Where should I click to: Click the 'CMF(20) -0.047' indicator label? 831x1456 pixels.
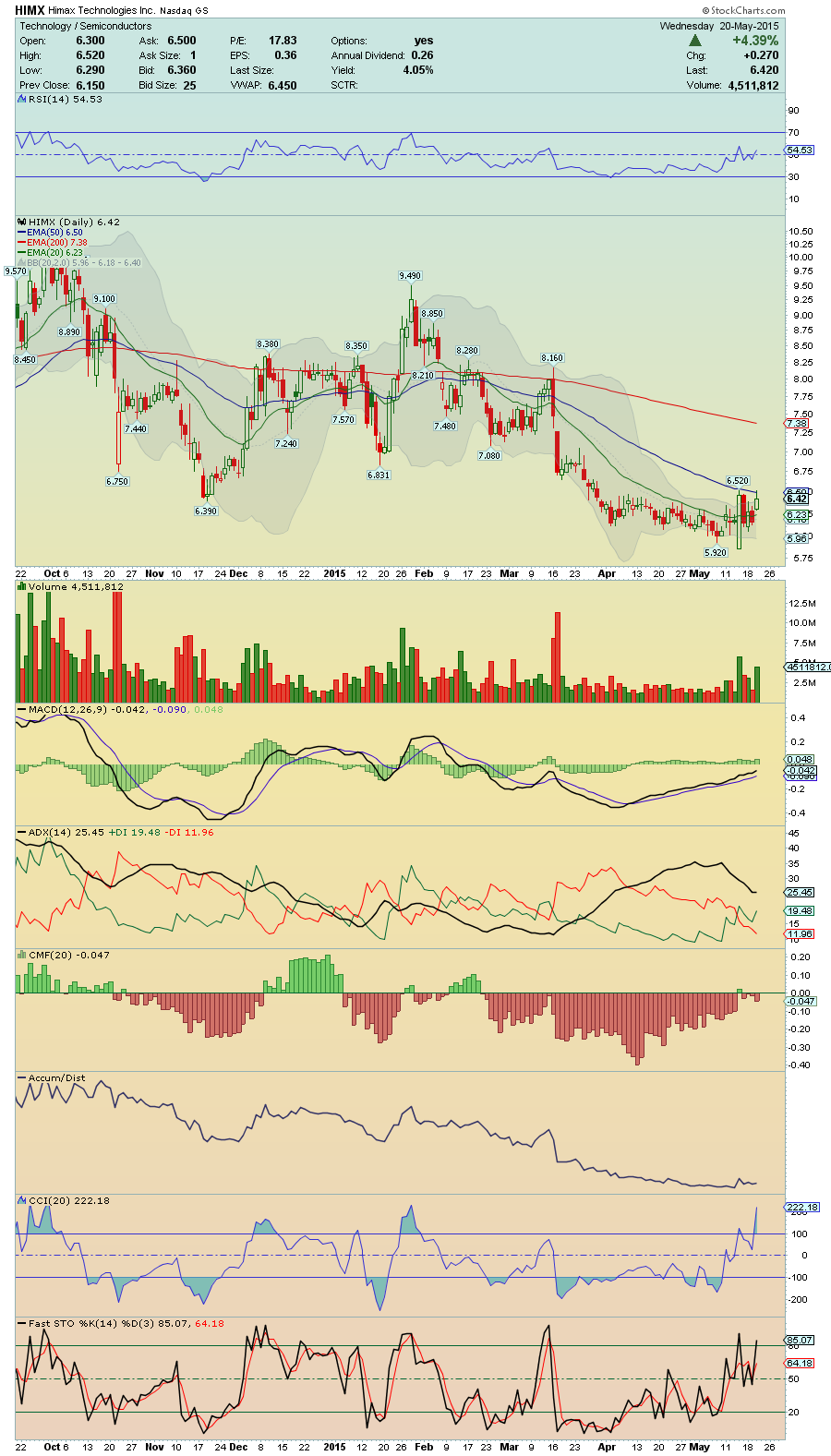tap(69, 955)
